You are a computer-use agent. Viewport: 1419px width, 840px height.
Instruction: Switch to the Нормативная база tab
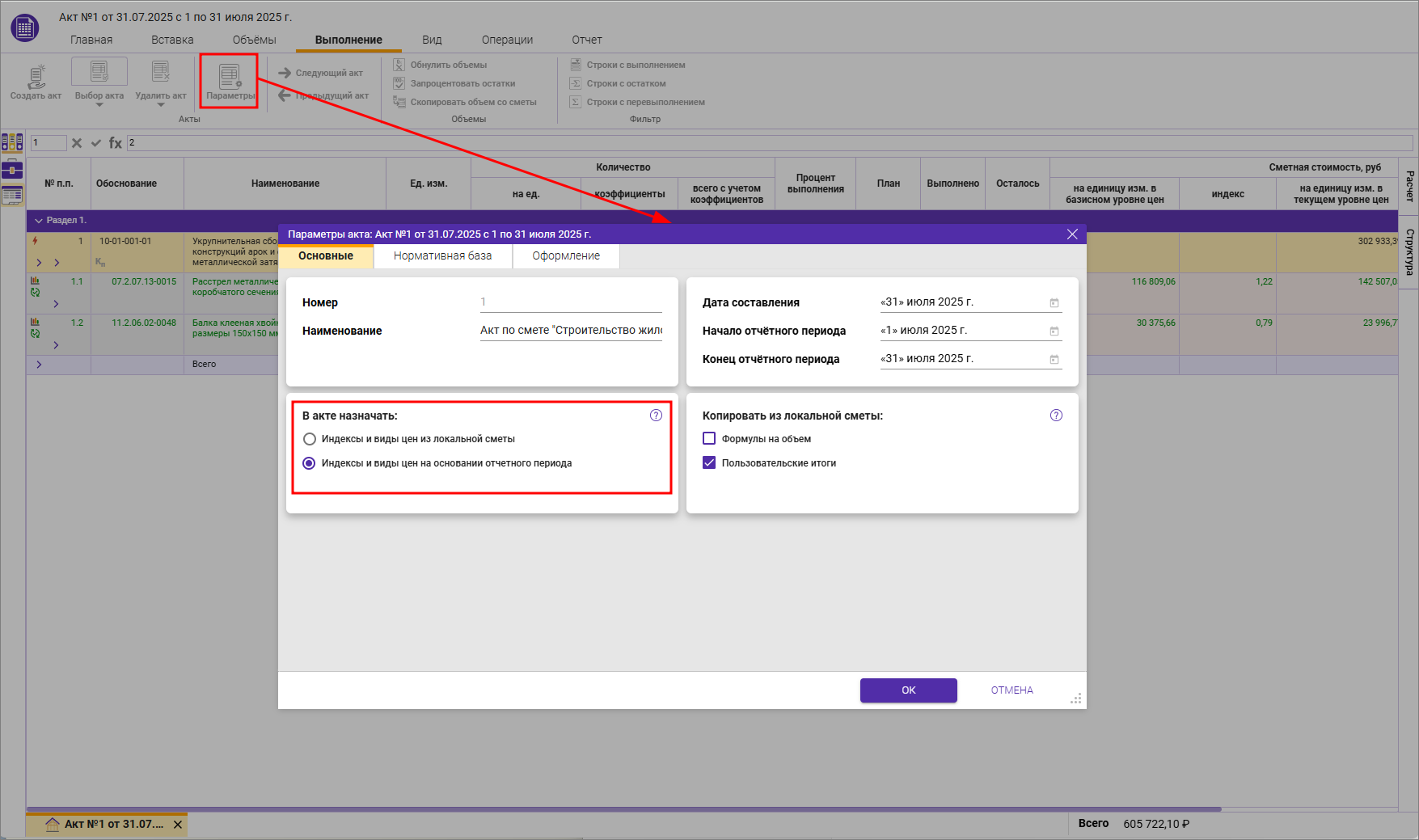(442, 256)
